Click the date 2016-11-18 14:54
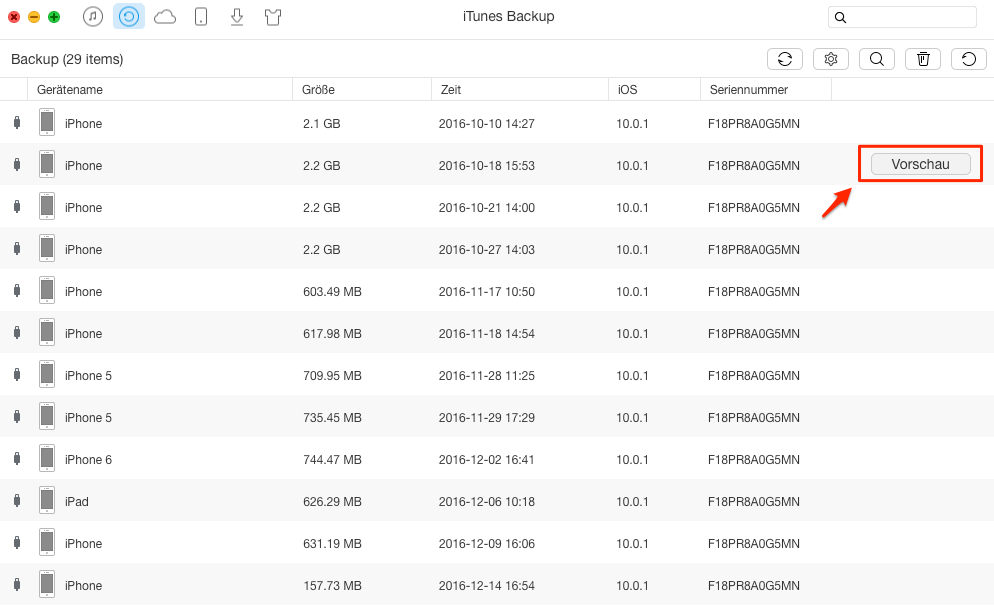994x608 pixels. pos(487,333)
